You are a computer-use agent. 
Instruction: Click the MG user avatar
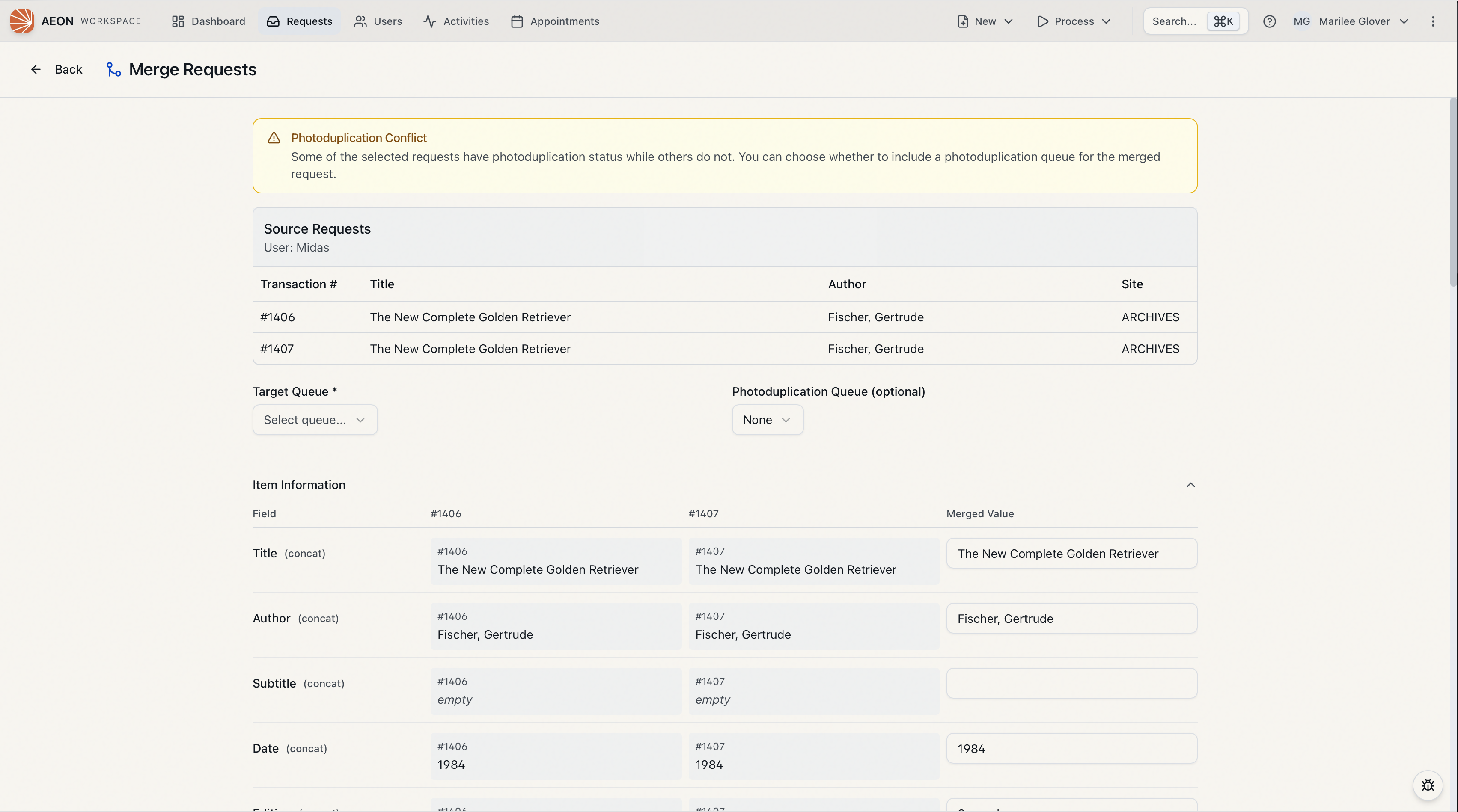pos(1302,21)
